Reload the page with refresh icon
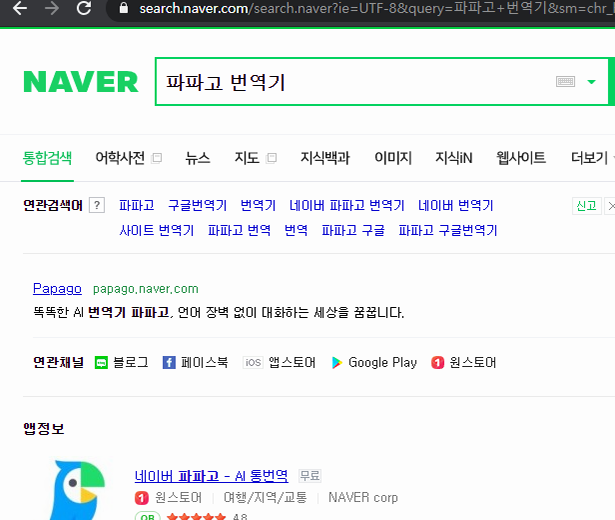This screenshot has width=615, height=520. pyautogui.click(x=84, y=8)
